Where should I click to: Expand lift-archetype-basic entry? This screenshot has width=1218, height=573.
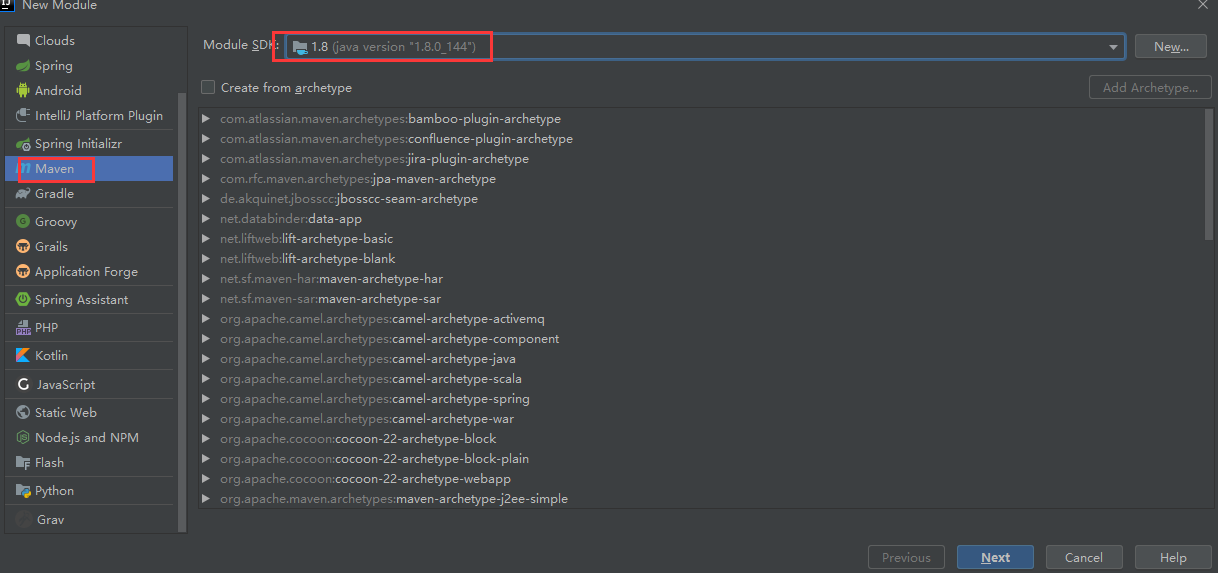[206, 239]
